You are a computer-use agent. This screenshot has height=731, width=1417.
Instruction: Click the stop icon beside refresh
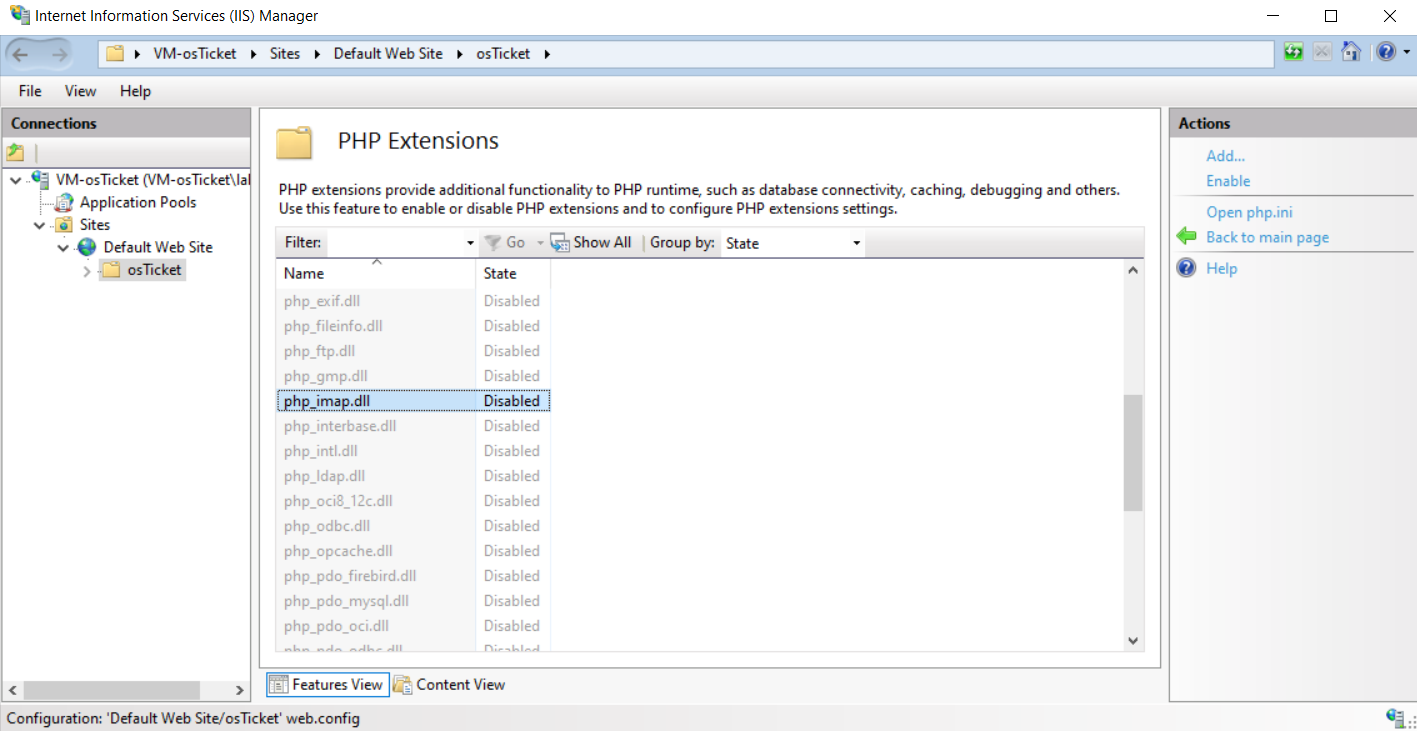tap(1322, 52)
